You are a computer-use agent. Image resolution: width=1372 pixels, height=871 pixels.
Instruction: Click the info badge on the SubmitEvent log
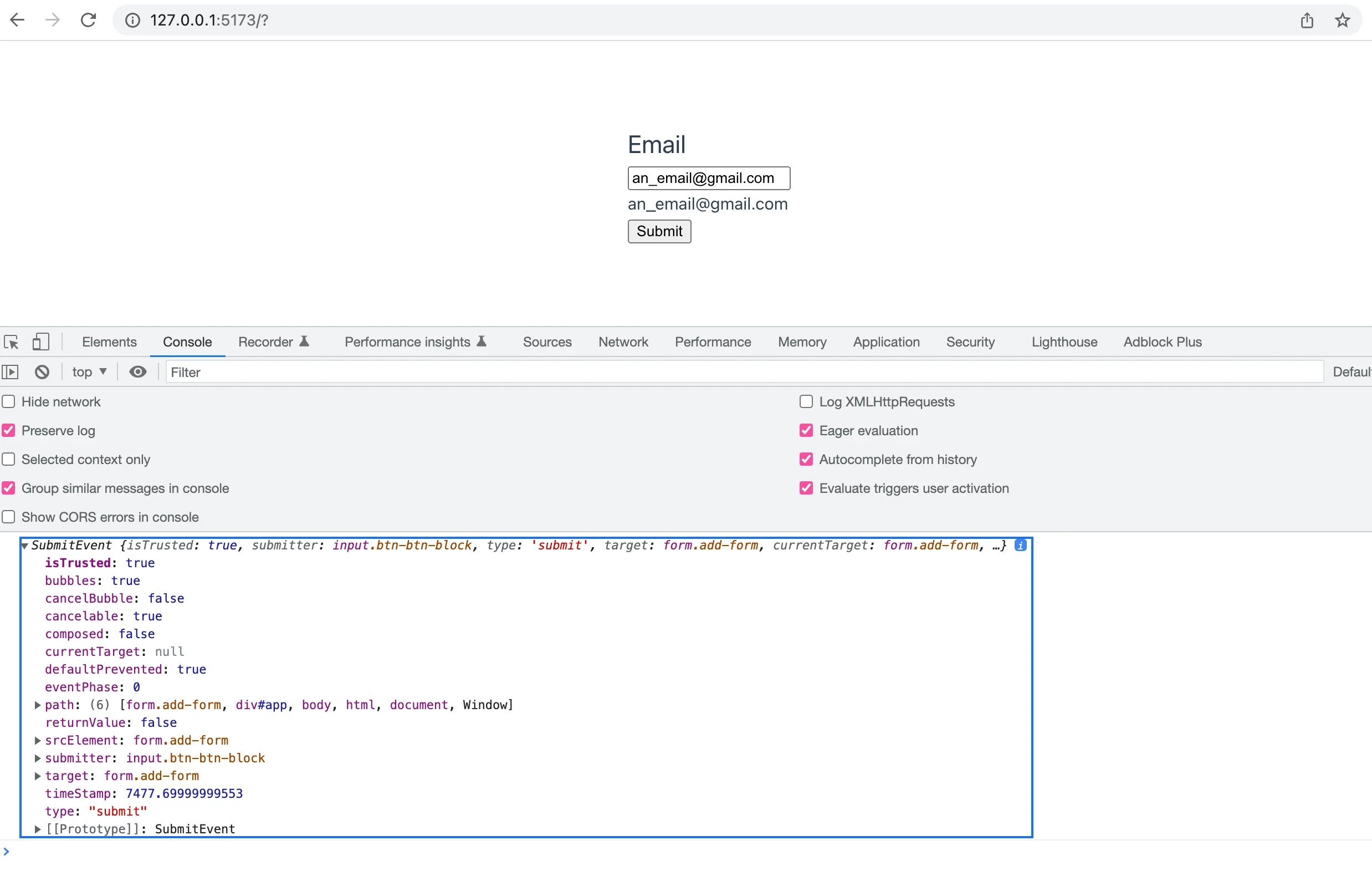(1021, 545)
